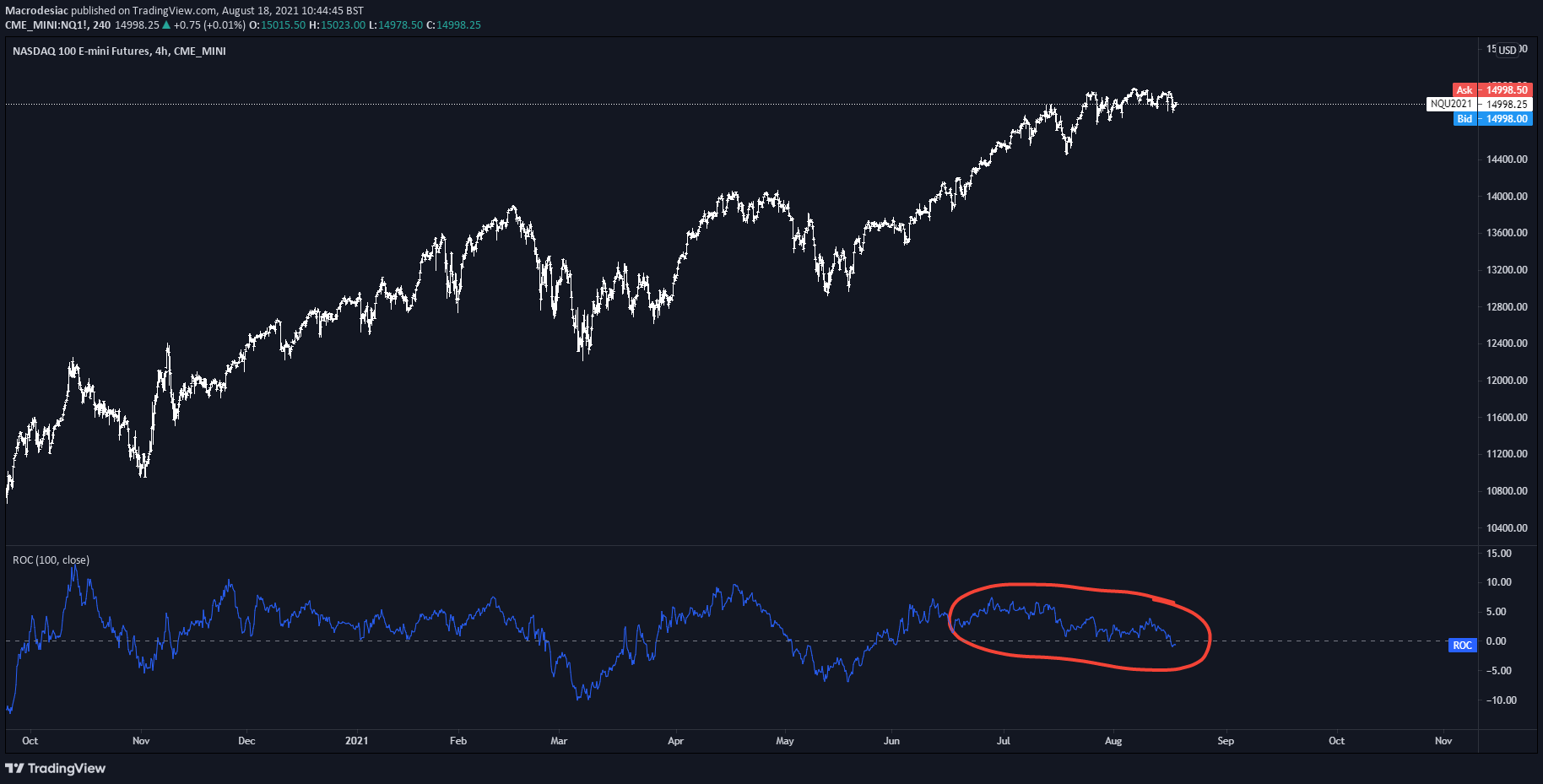Click the 5.00 ROC axis label
Image resolution: width=1543 pixels, height=784 pixels.
pyautogui.click(x=1496, y=611)
